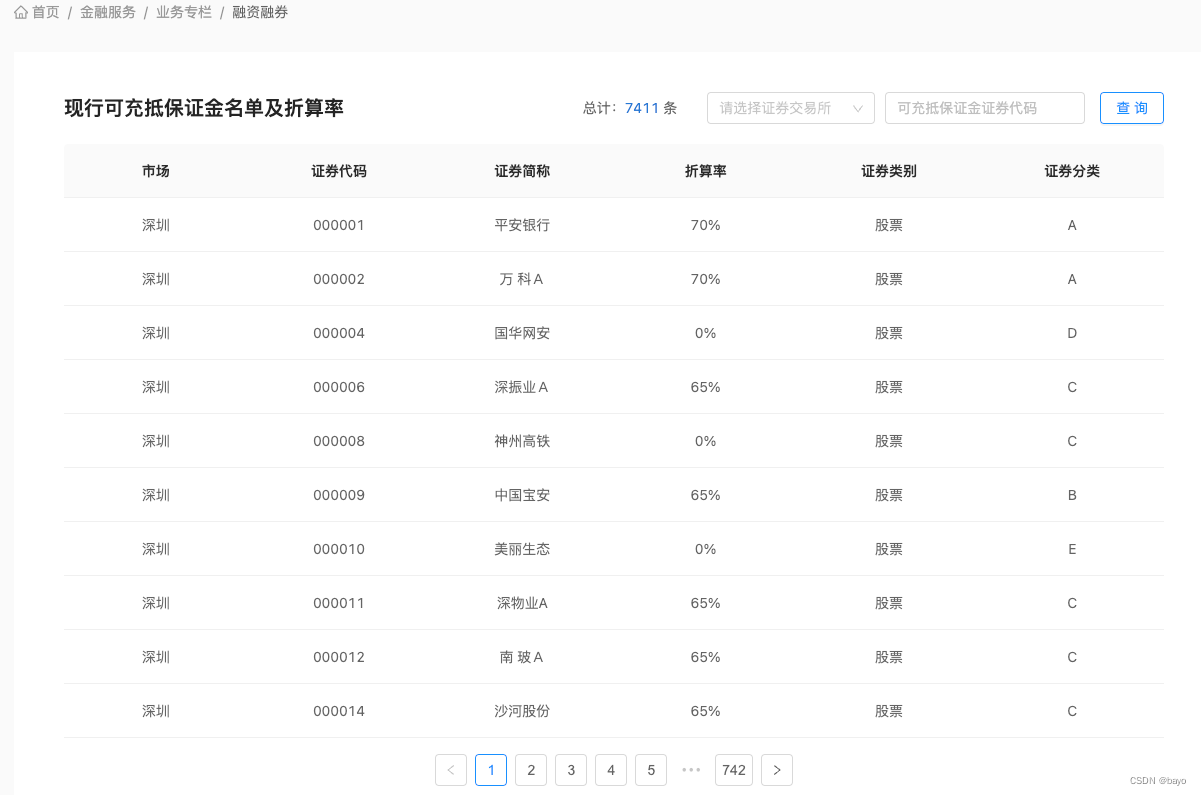Viewport: 1201px width, 795px height.
Task: Click classification B in 中国宝安 row
Action: (1072, 495)
